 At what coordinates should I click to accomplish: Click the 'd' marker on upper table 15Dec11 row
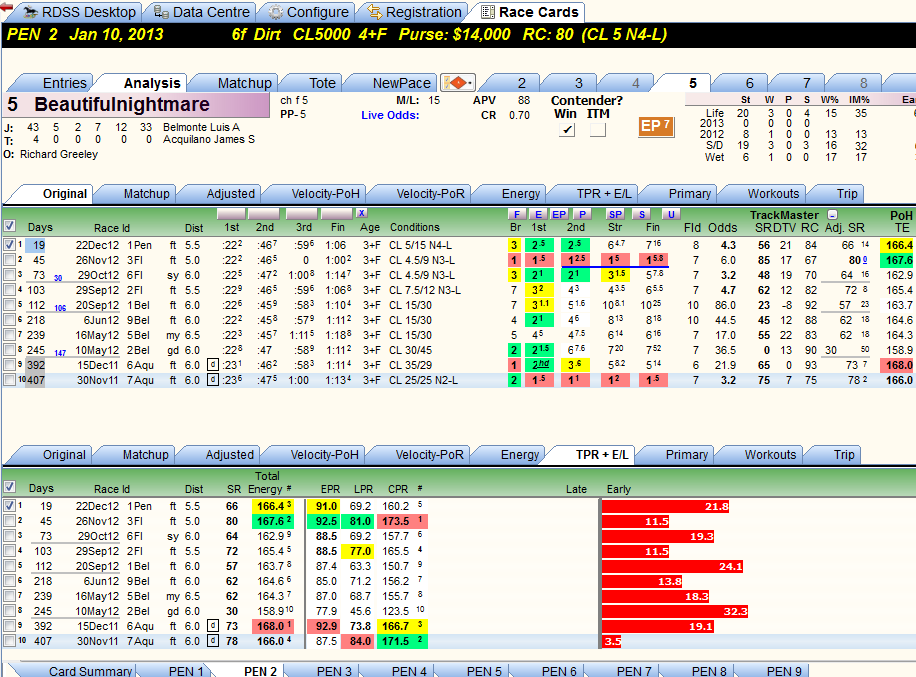tap(213, 364)
